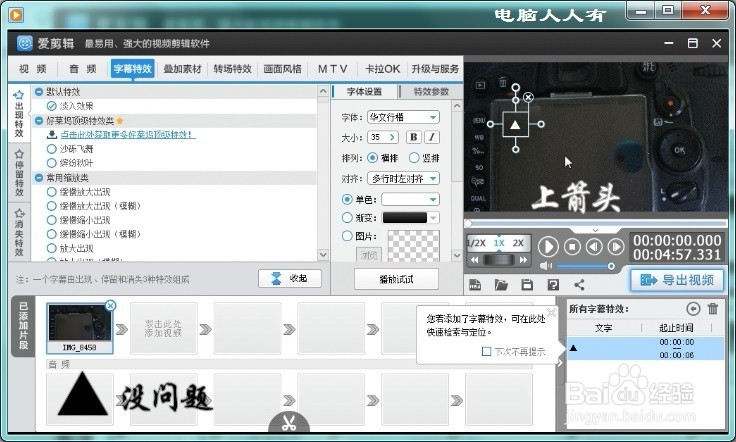Select the picture fill radio button
The height and width of the screenshot is (442, 736).
point(347,236)
